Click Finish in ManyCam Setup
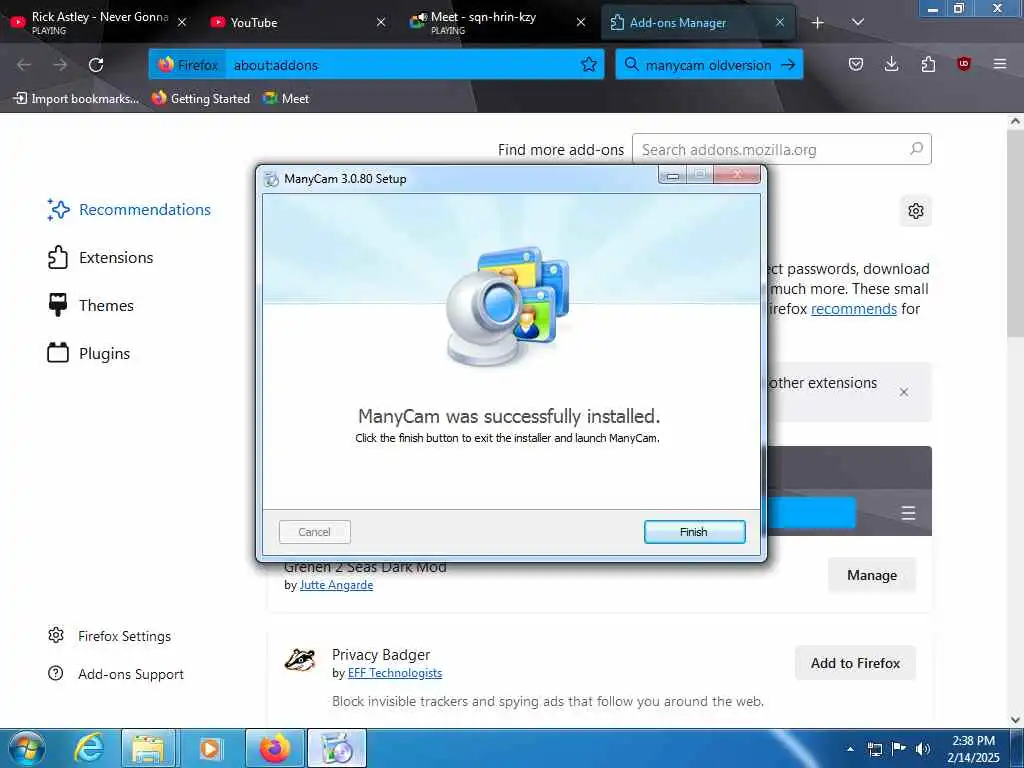1024x768 pixels. point(694,532)
